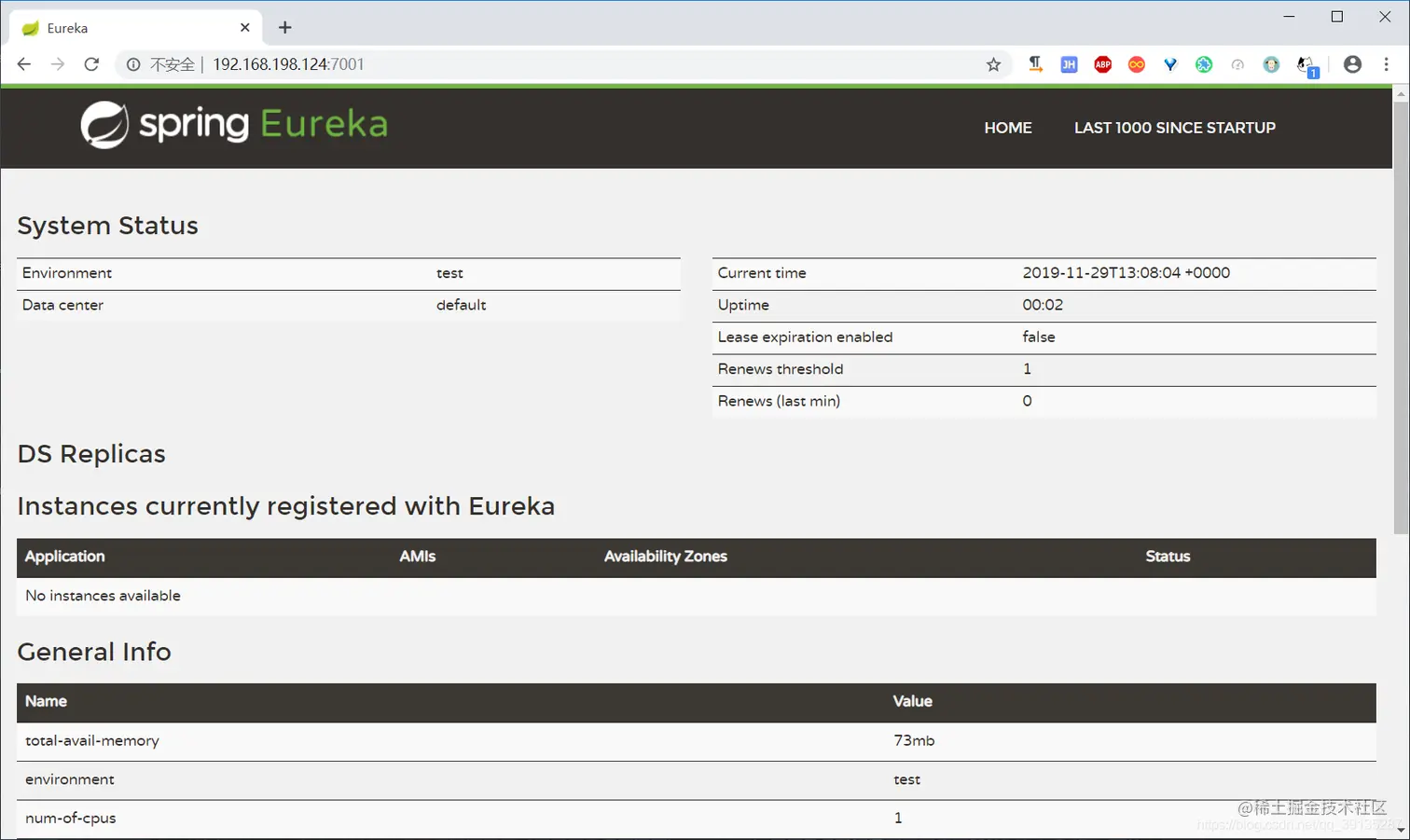Go back with the browser back arrow
This screenshot has width=1410, height=840.
click(24, 64)
